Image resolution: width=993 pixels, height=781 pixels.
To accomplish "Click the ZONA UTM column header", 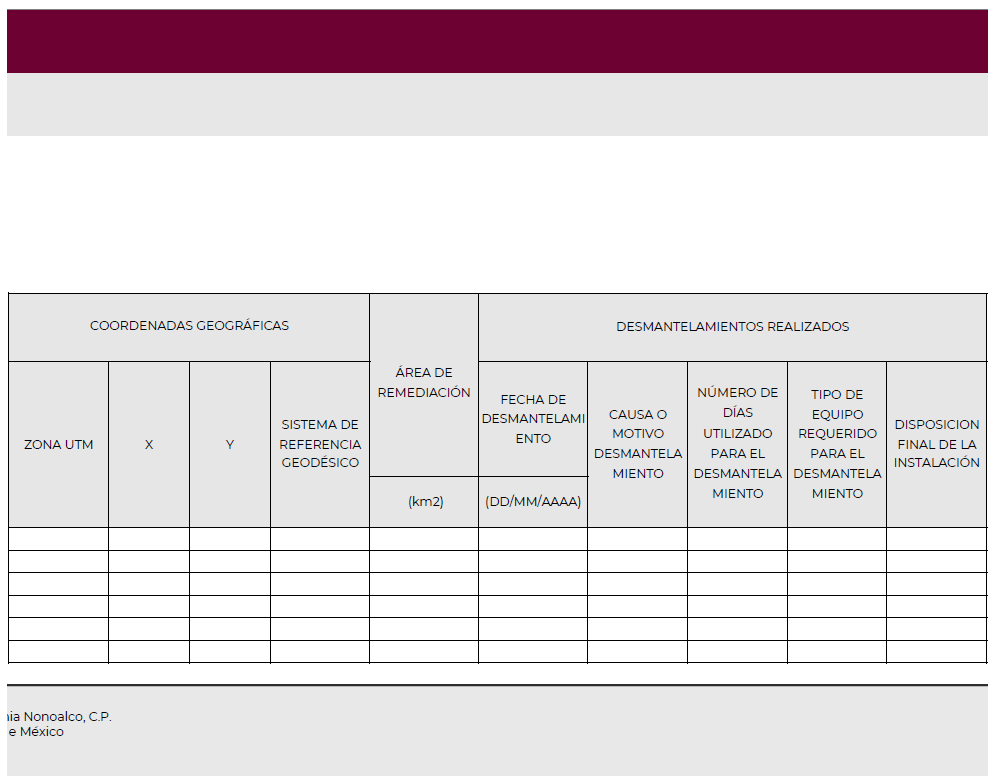I will click(x=58, y=444).
